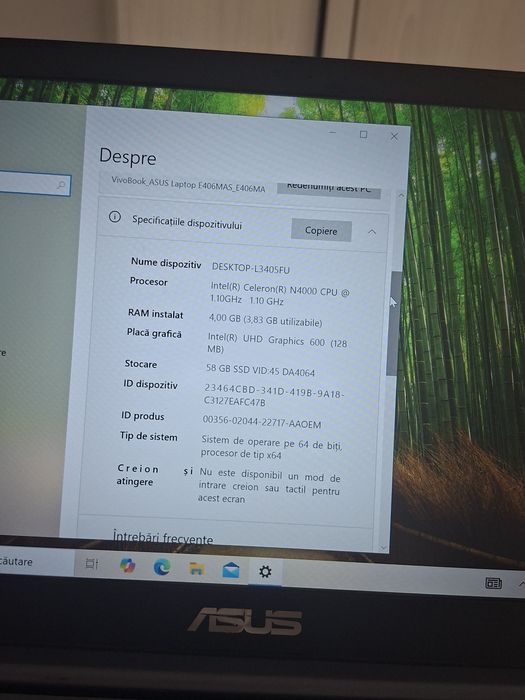Launch Microsoft Edge from the taskbar

pyautogui.click(x=162, y=567)
